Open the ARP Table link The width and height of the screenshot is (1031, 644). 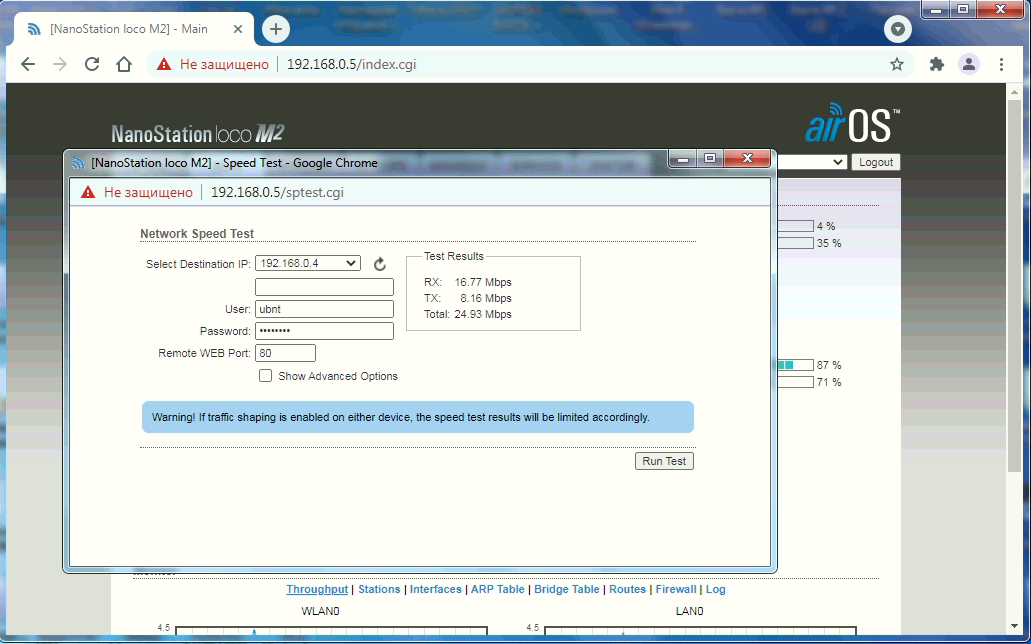[x=498, y=589]
